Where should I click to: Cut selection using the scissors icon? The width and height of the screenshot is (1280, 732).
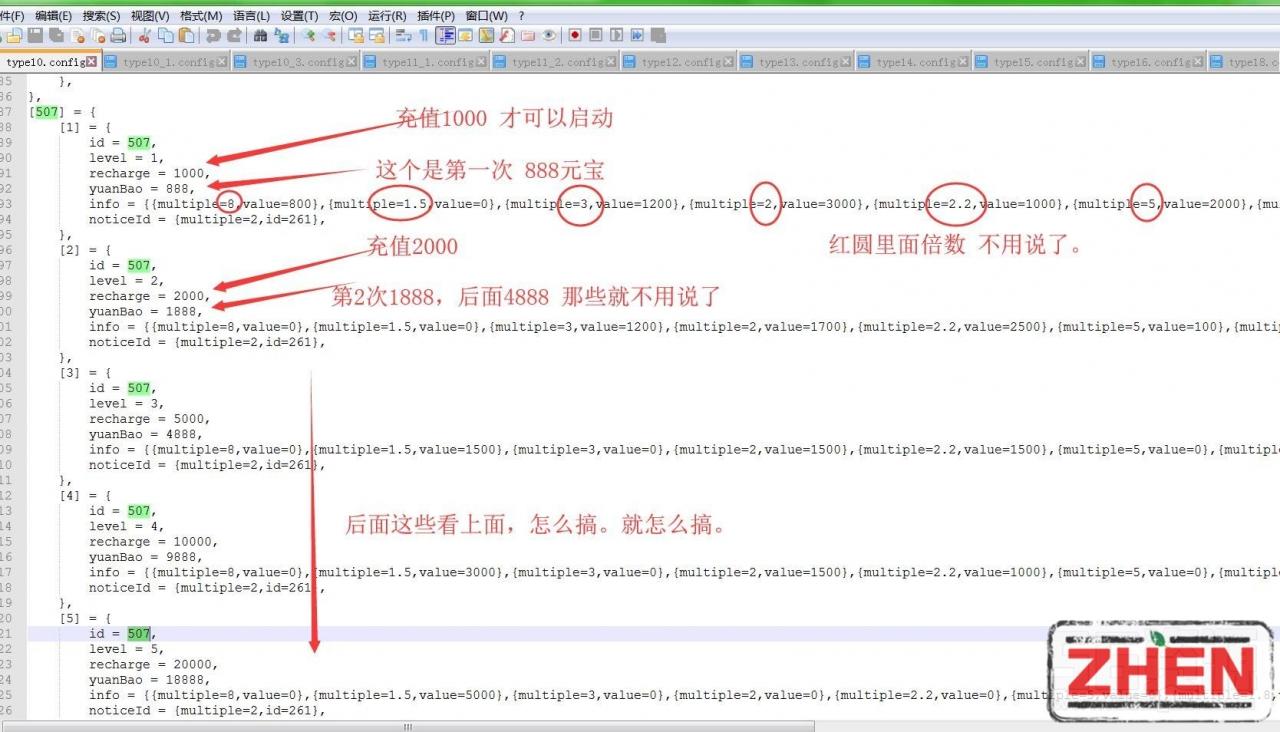click(x=143, y=35)
